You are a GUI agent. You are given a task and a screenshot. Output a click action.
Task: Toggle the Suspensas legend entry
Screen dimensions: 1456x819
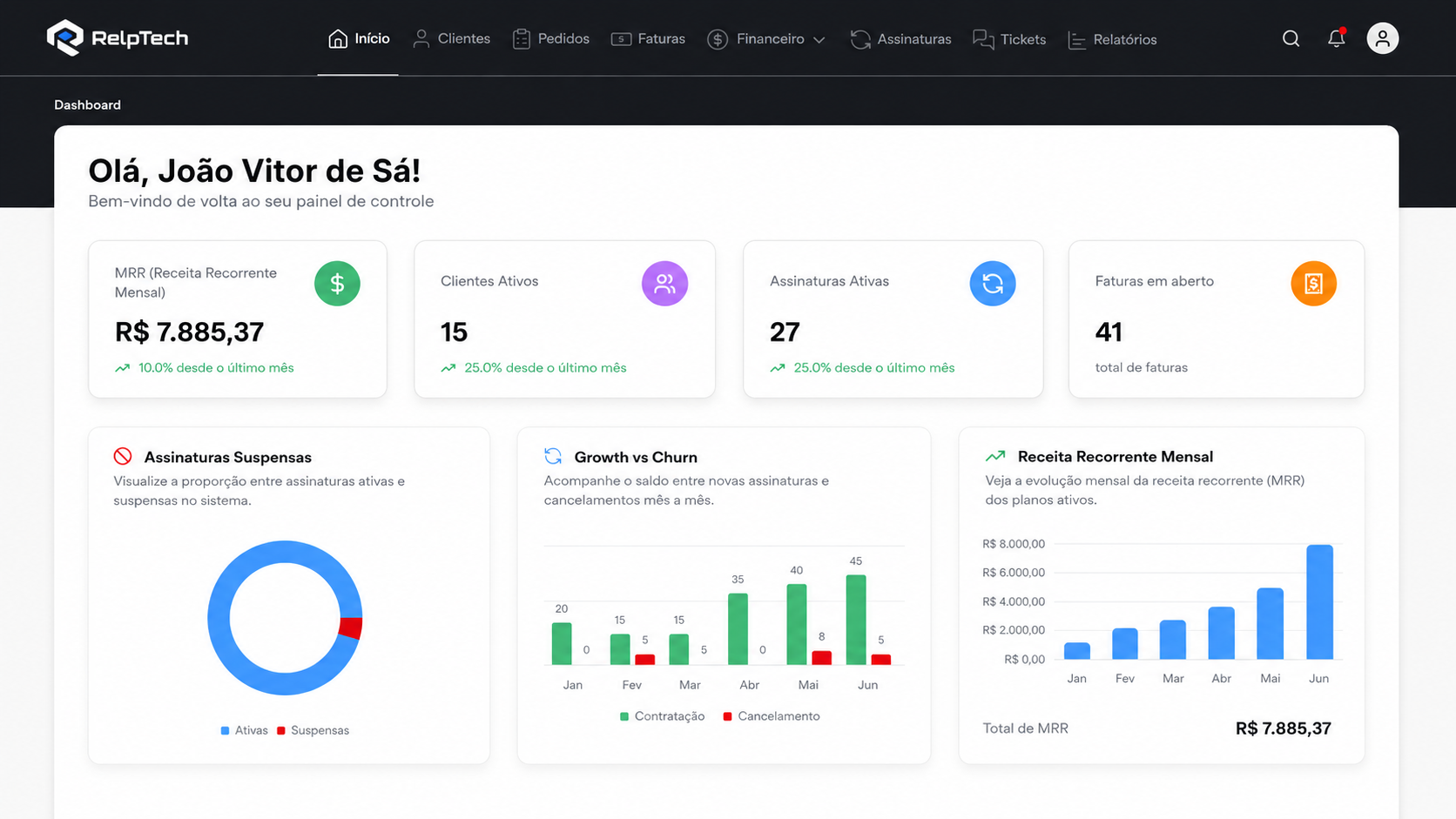coord(313,730)
